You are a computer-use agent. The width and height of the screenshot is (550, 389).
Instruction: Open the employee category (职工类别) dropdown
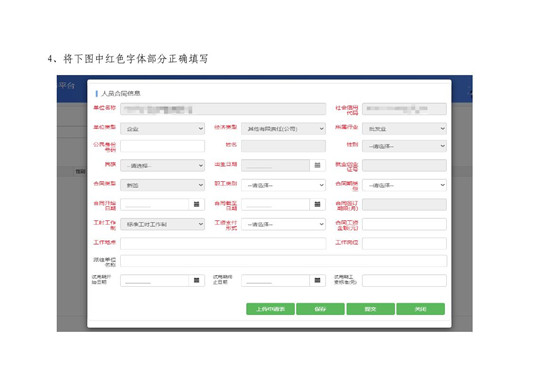point(283,185)
